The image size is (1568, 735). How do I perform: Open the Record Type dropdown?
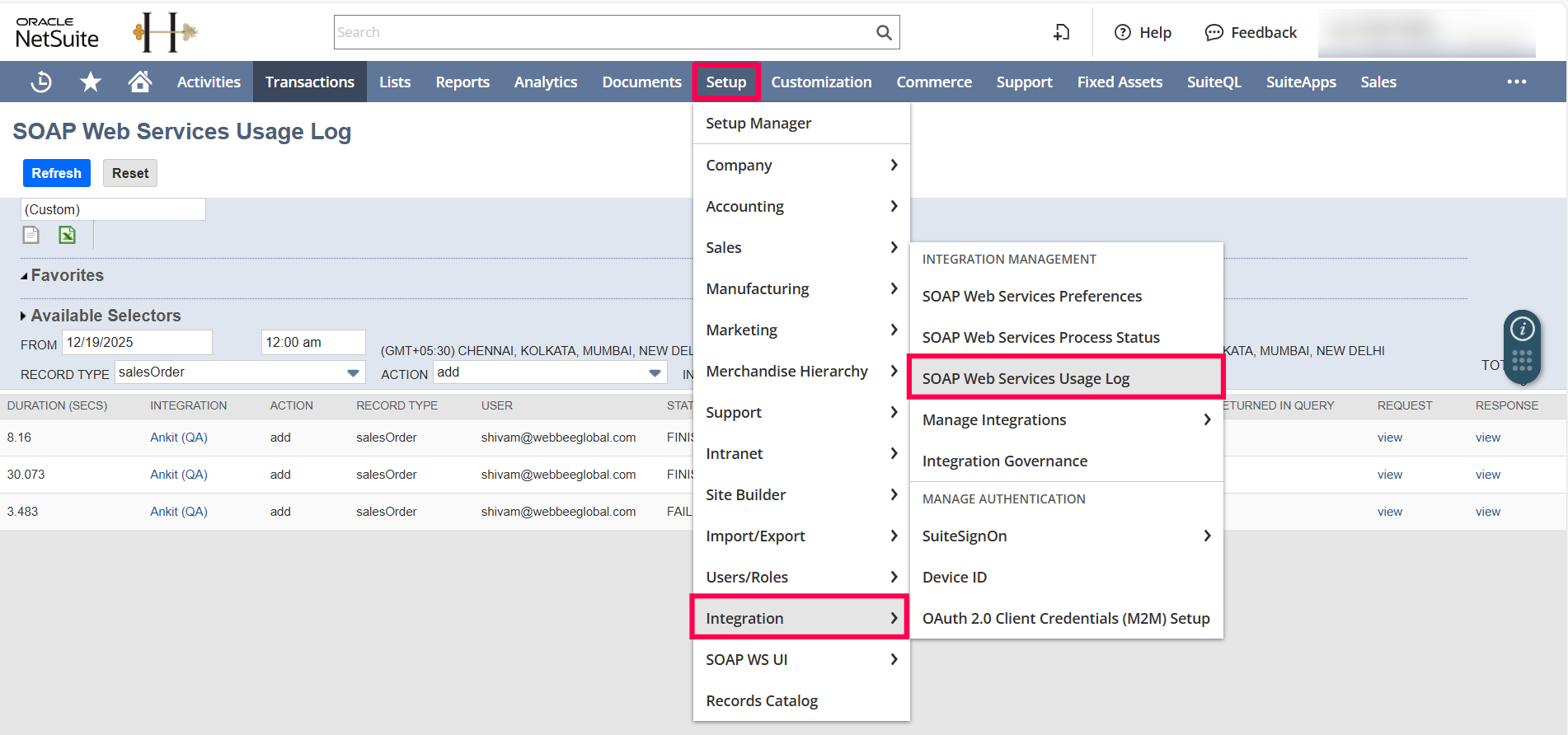coord(353,373)
